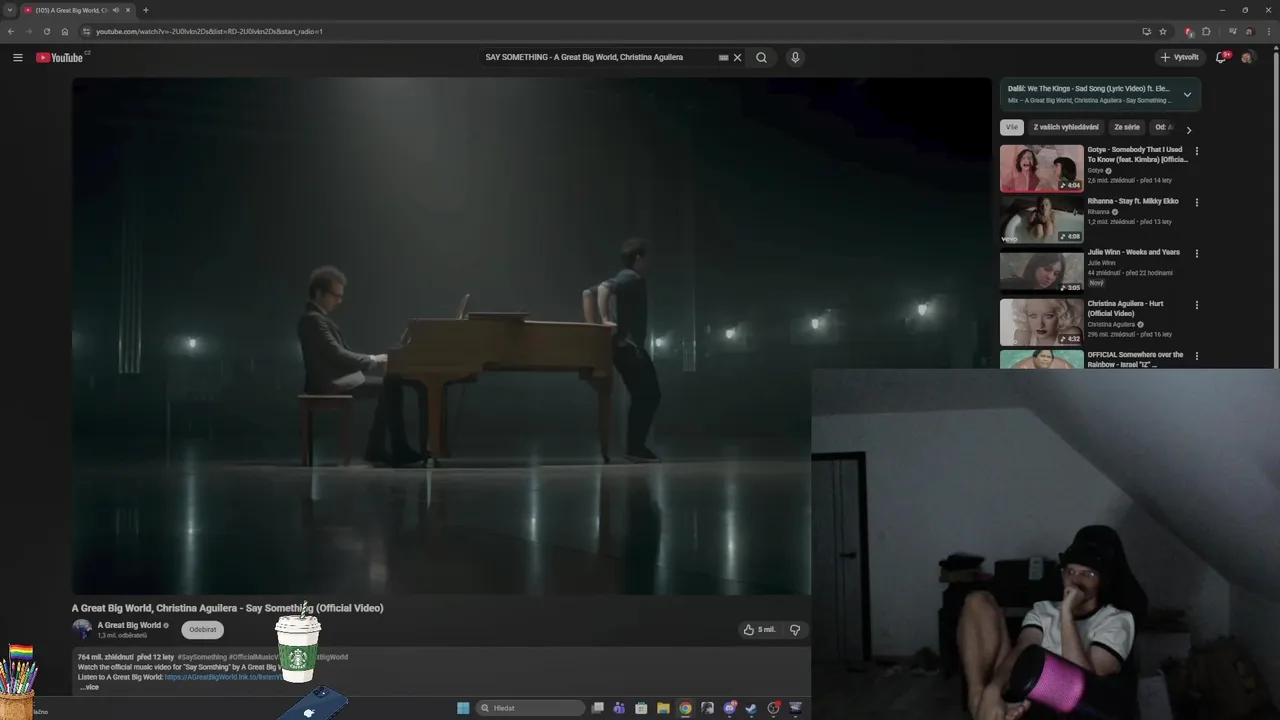Image resolution: width=1280 pixels, height=720 pixels.
Task: Play Rihanna Stay ft. Mikky Ekko thumbnail
Action: pos(1041,219)
